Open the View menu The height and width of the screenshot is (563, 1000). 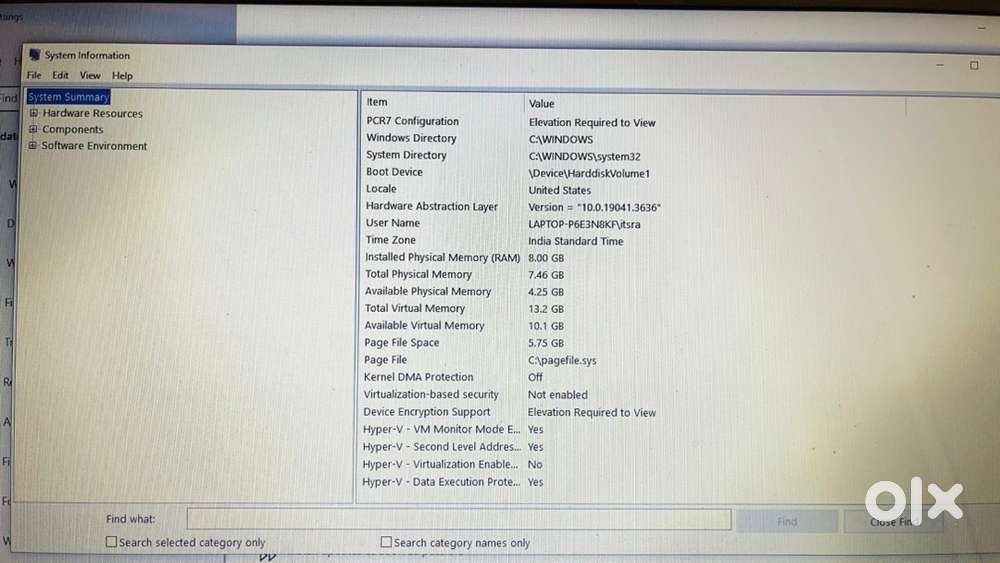click(x=90, y=75)
